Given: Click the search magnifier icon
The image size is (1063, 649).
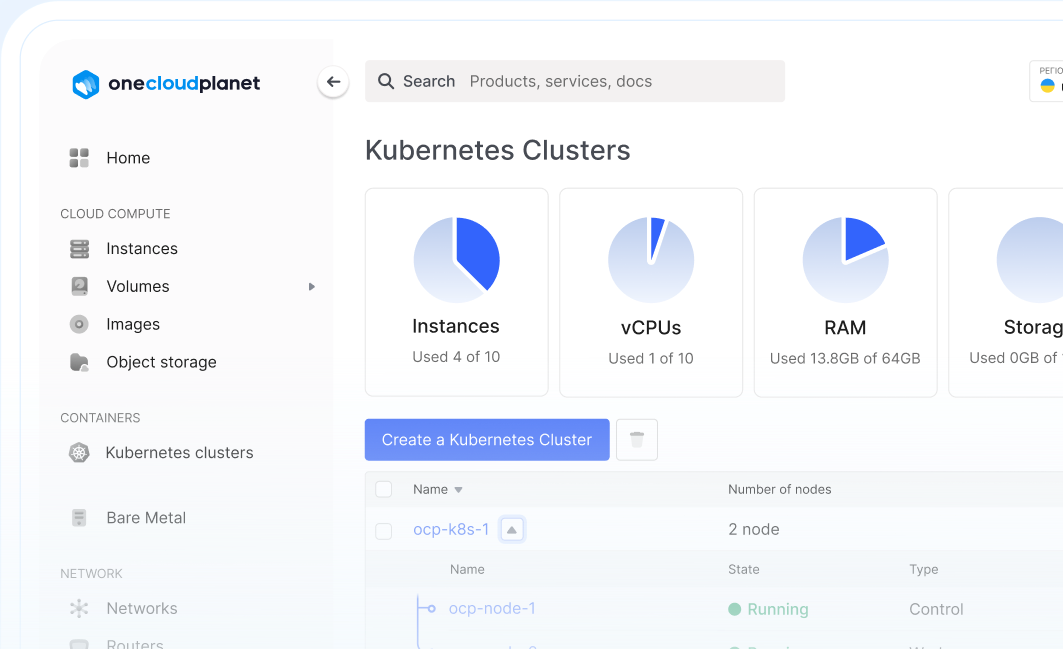Looking at the screenshot, I should pos(386,81).
